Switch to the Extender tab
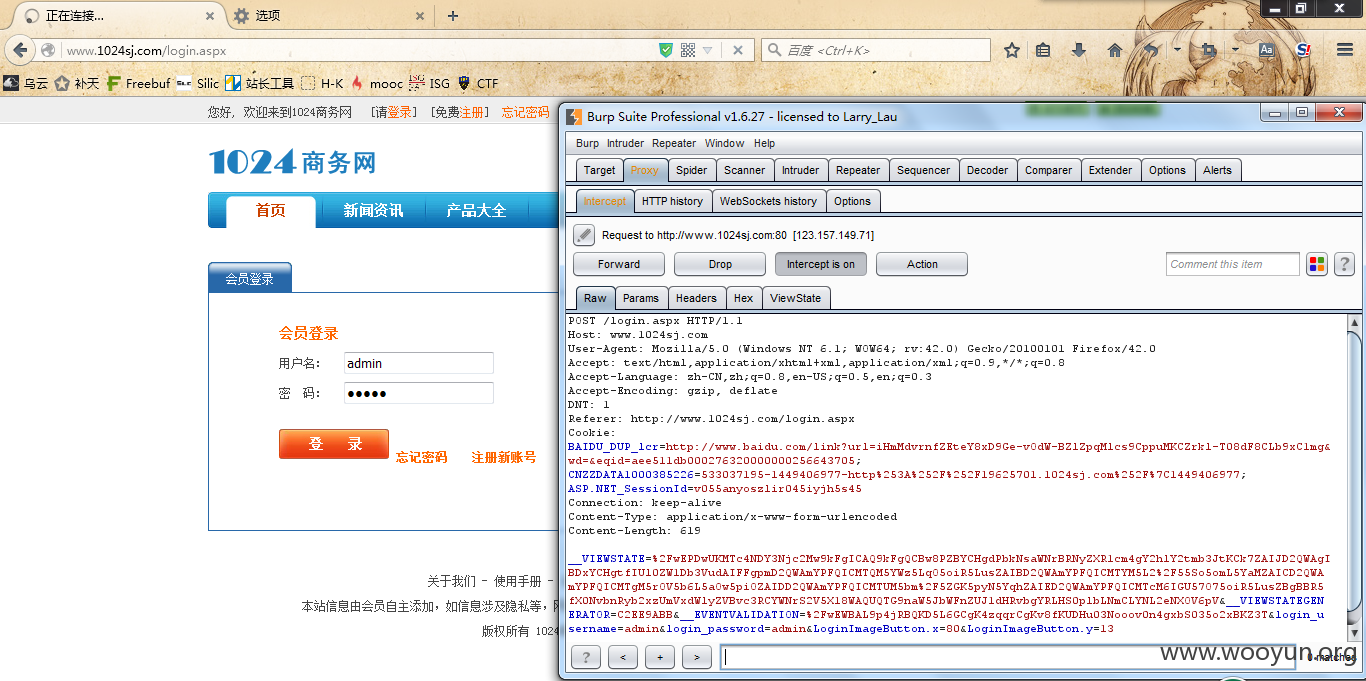This screenshot has height=681, width=1366. tap(1110, 170)
